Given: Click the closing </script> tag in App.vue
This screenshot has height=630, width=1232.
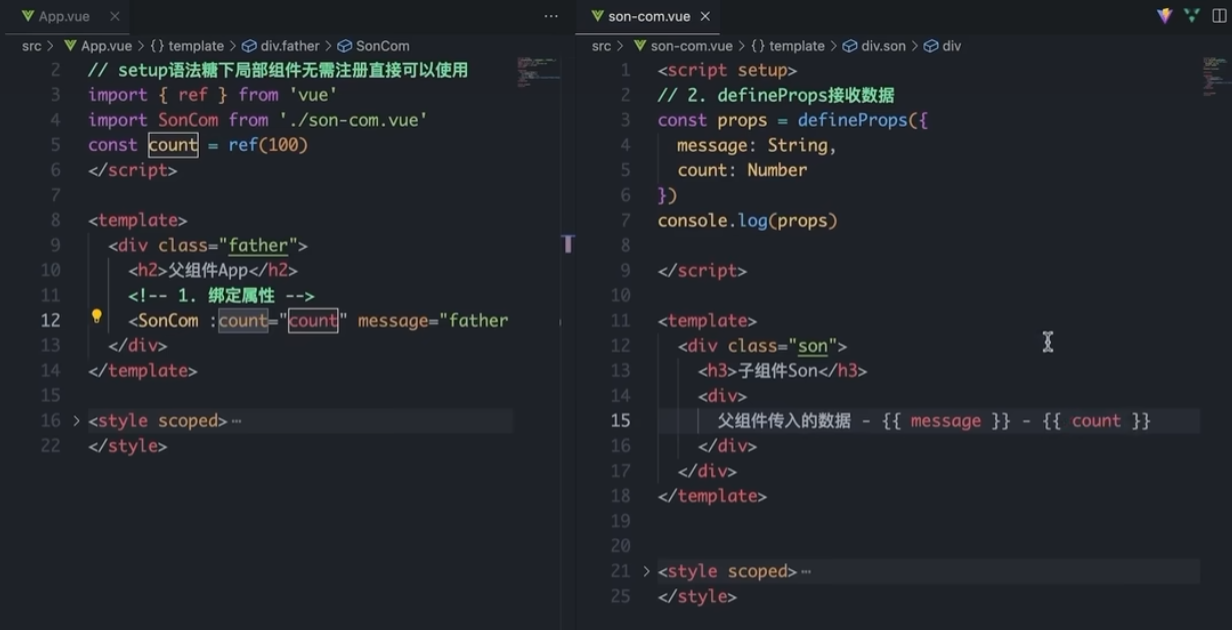Looking at the screenshot, I should point(133,170).
